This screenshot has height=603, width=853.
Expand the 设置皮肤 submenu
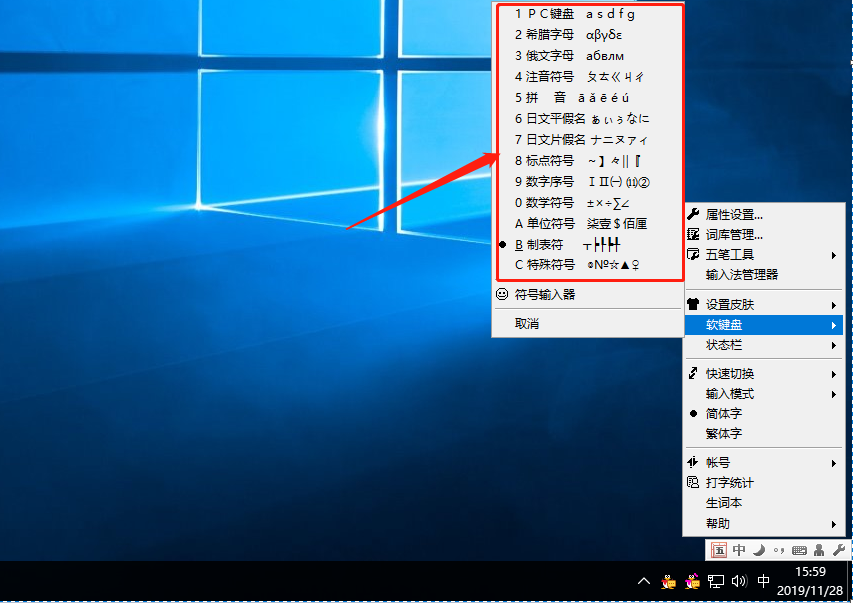(x=730, y=304)
